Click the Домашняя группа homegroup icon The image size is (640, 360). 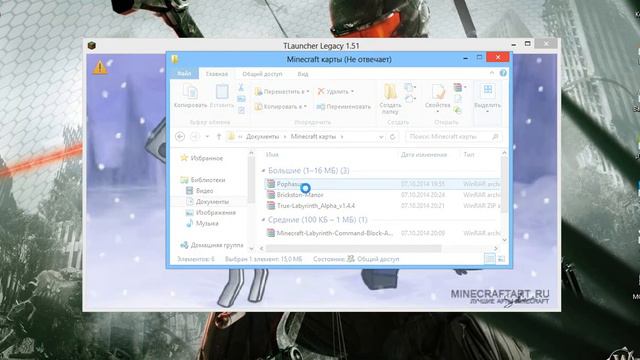pos(184,245)
